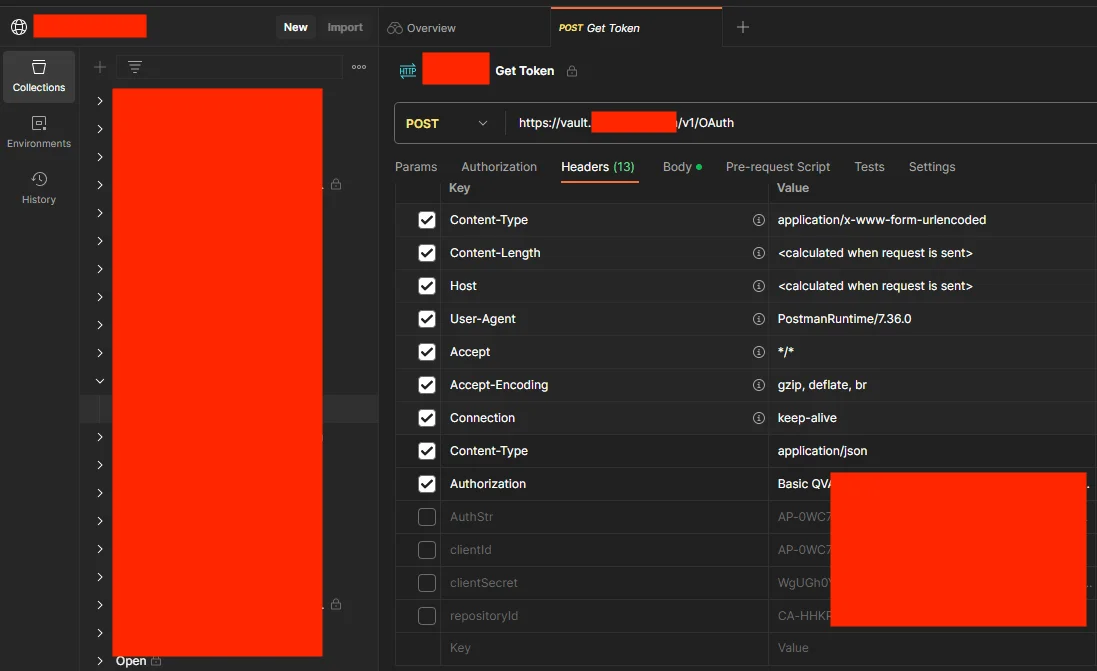Open the History sidebar panel
This screenshot has width=1097, height=671.
[x=38, y=188]
